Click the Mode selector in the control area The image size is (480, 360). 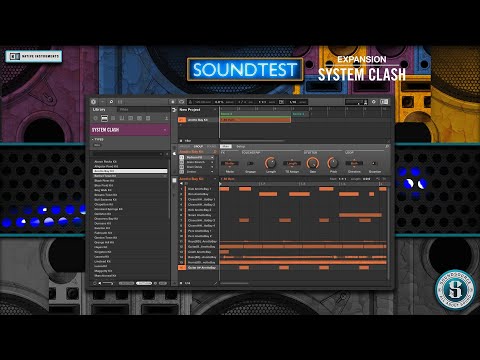click(230, 163)
